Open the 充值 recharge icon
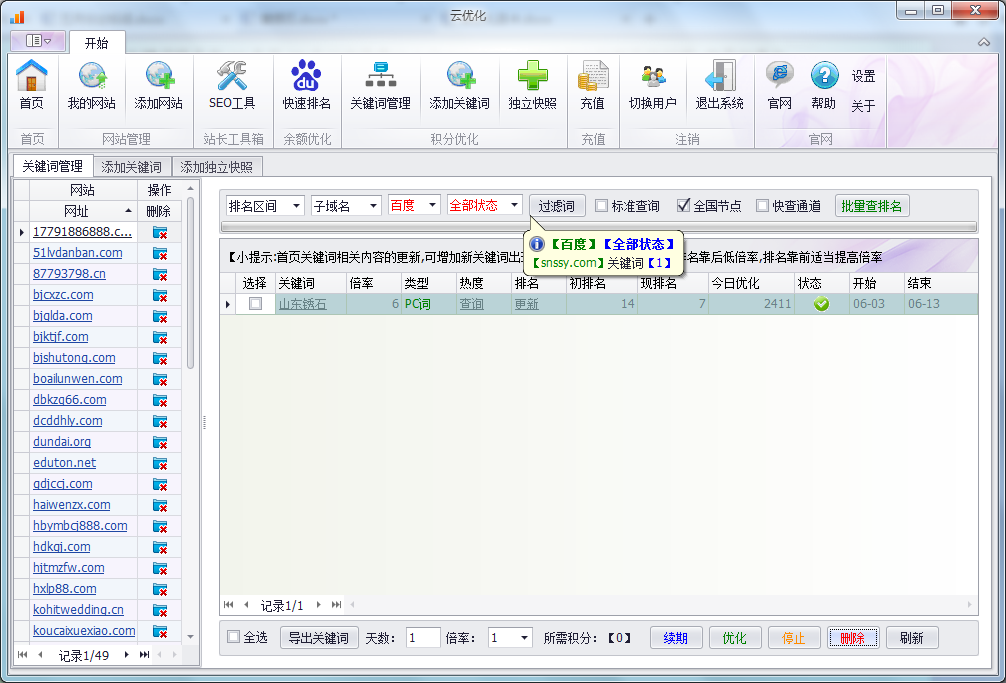 click(593, 85)
